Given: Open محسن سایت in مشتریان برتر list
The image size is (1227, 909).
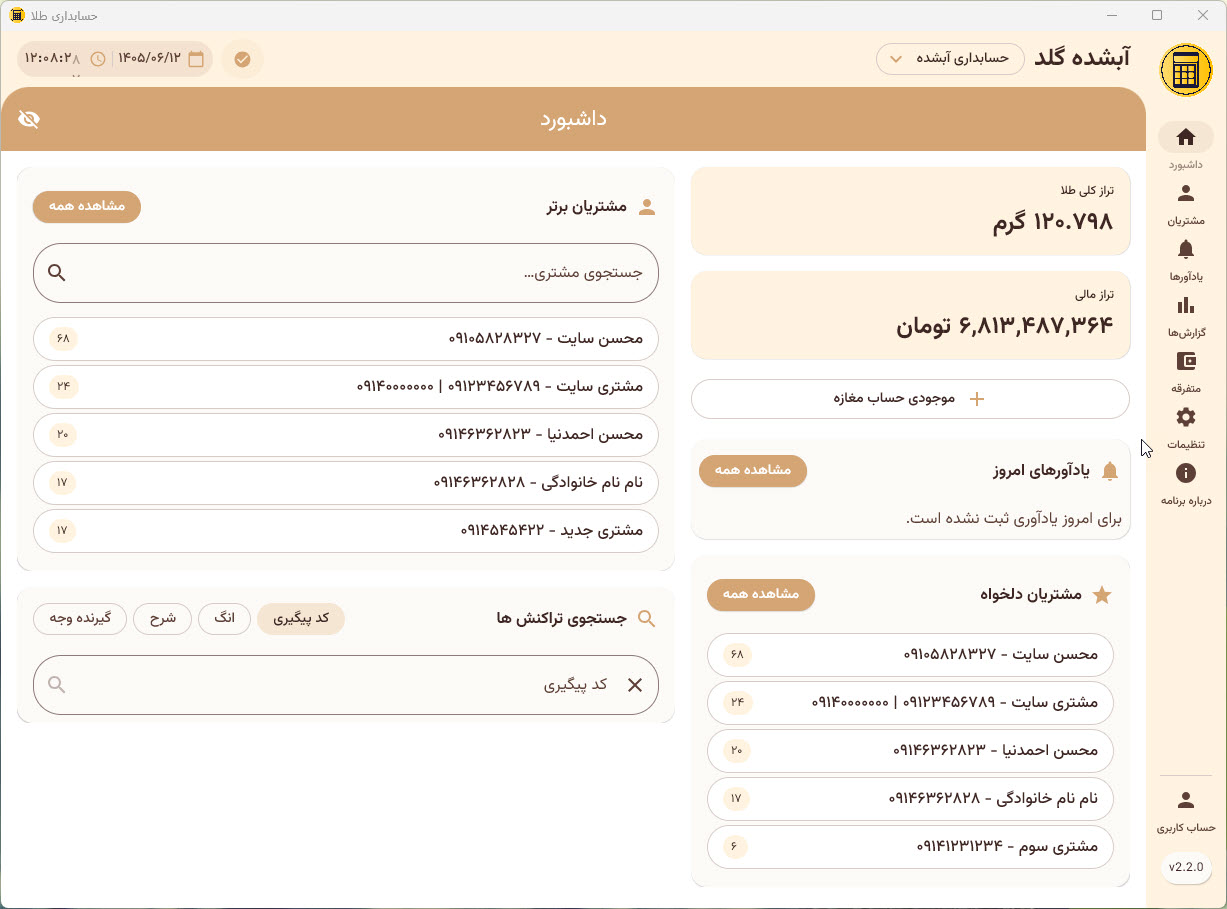Looking at the screenshot, I should click(346, 339).
